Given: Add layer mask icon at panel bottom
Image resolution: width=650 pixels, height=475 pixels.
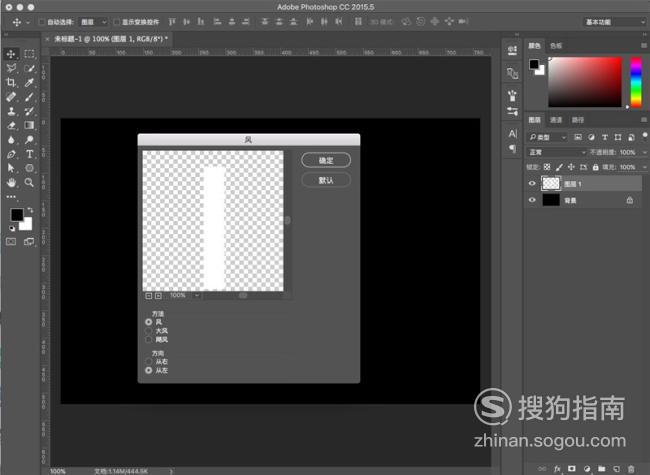Looking at the screenshot, I should pyautogui.click(x=572, y=469).
